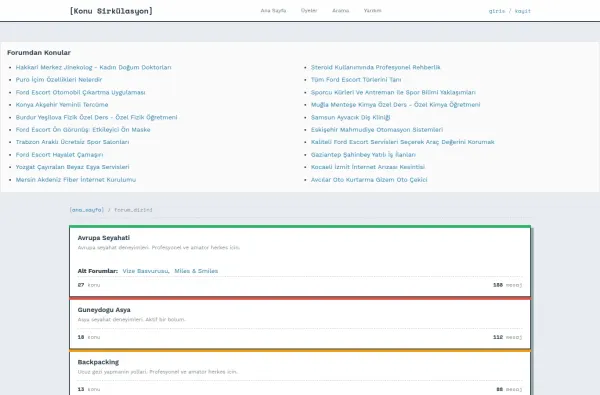
Task: Open the Konu Sirkülasyon site logo
Action: click(111, 11)
